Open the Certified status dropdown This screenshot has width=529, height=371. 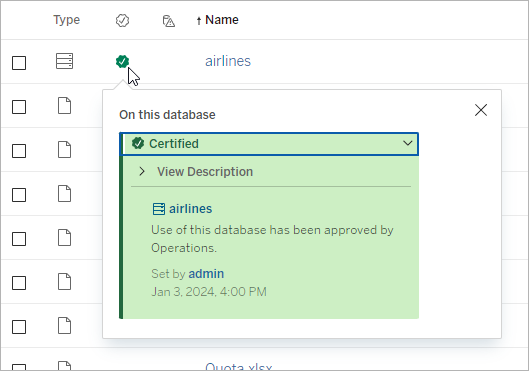pos(269,144)
